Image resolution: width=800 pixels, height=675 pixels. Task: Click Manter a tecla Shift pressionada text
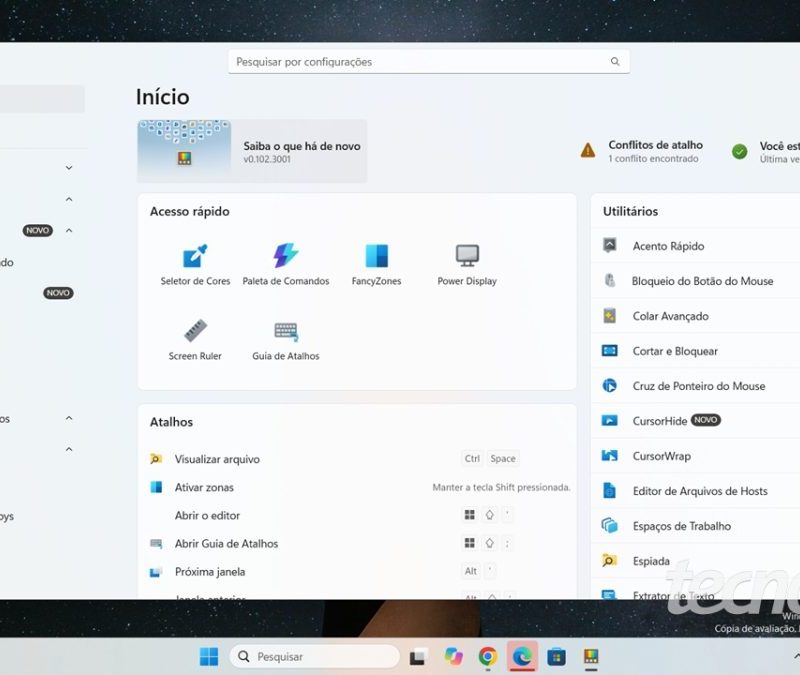pos(501,487)
